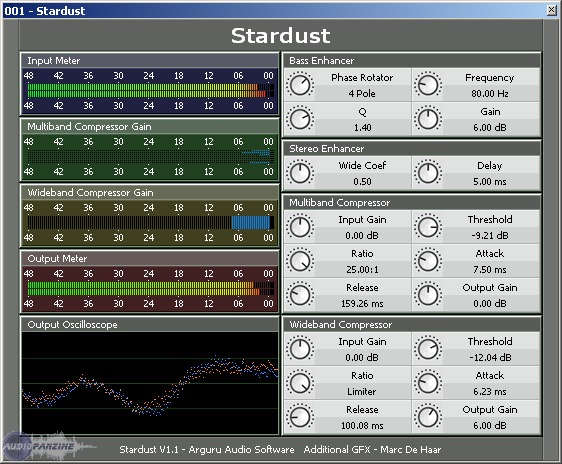The image size is (562, 464).
Task: Click the Wideband Compressor section header
Action: click(411, 325)
